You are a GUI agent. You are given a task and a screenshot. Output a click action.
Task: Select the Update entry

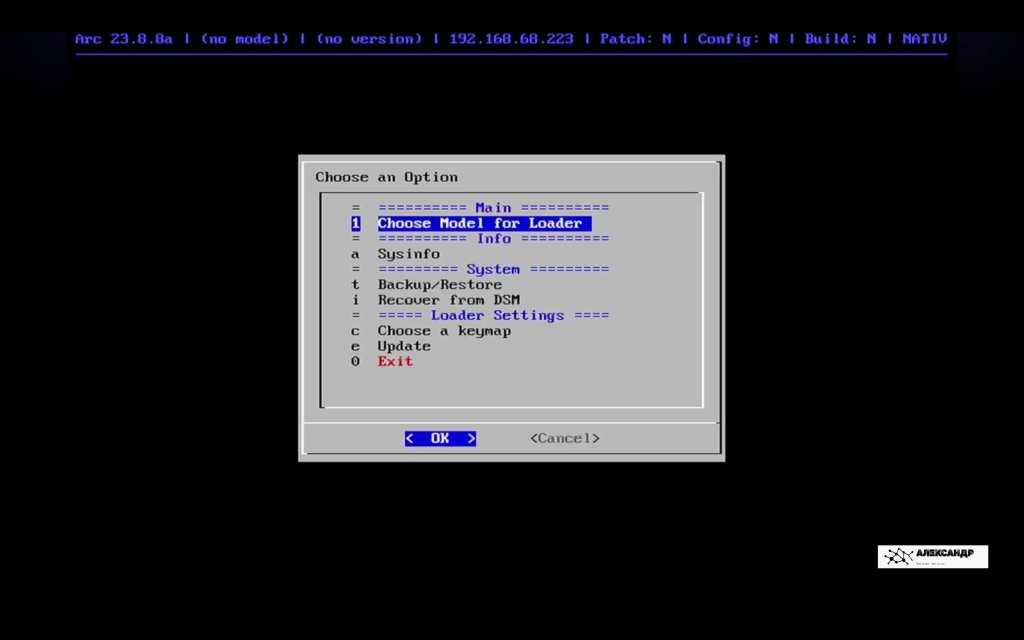tap(404, 346)
